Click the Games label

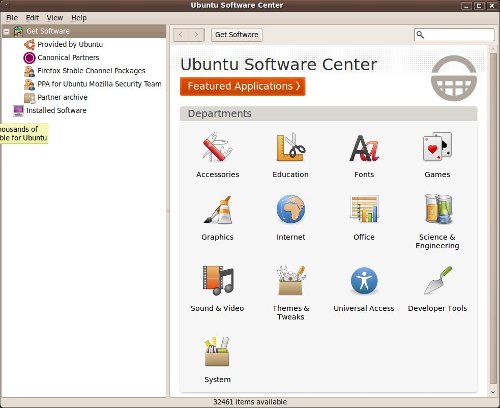(437, 174)
